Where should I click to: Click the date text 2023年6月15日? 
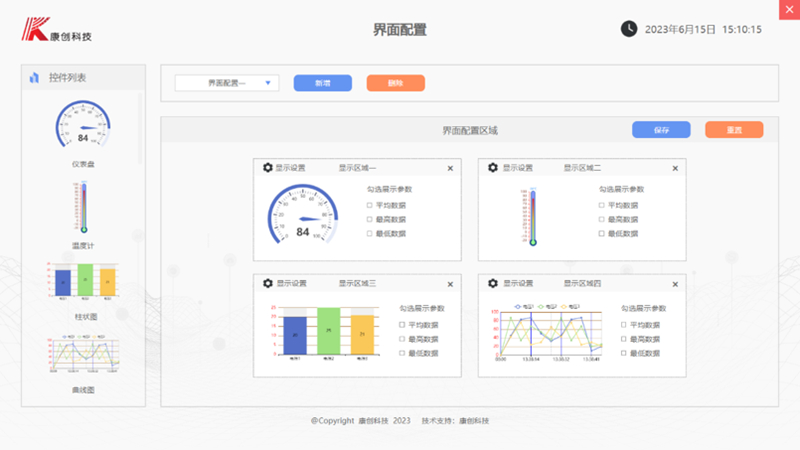[x=680, y=30]
